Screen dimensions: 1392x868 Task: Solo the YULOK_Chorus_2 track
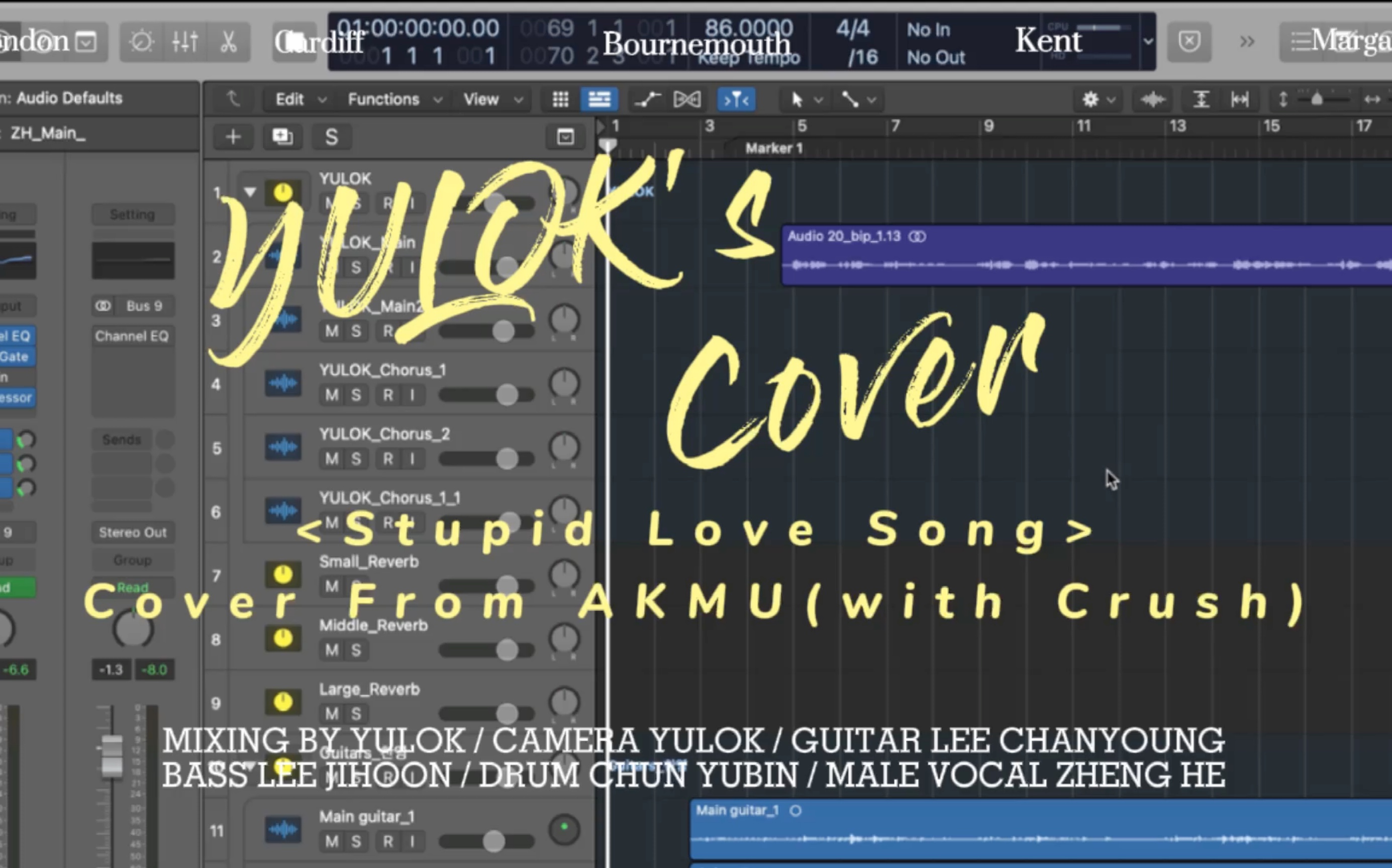(x=356, y=459)
